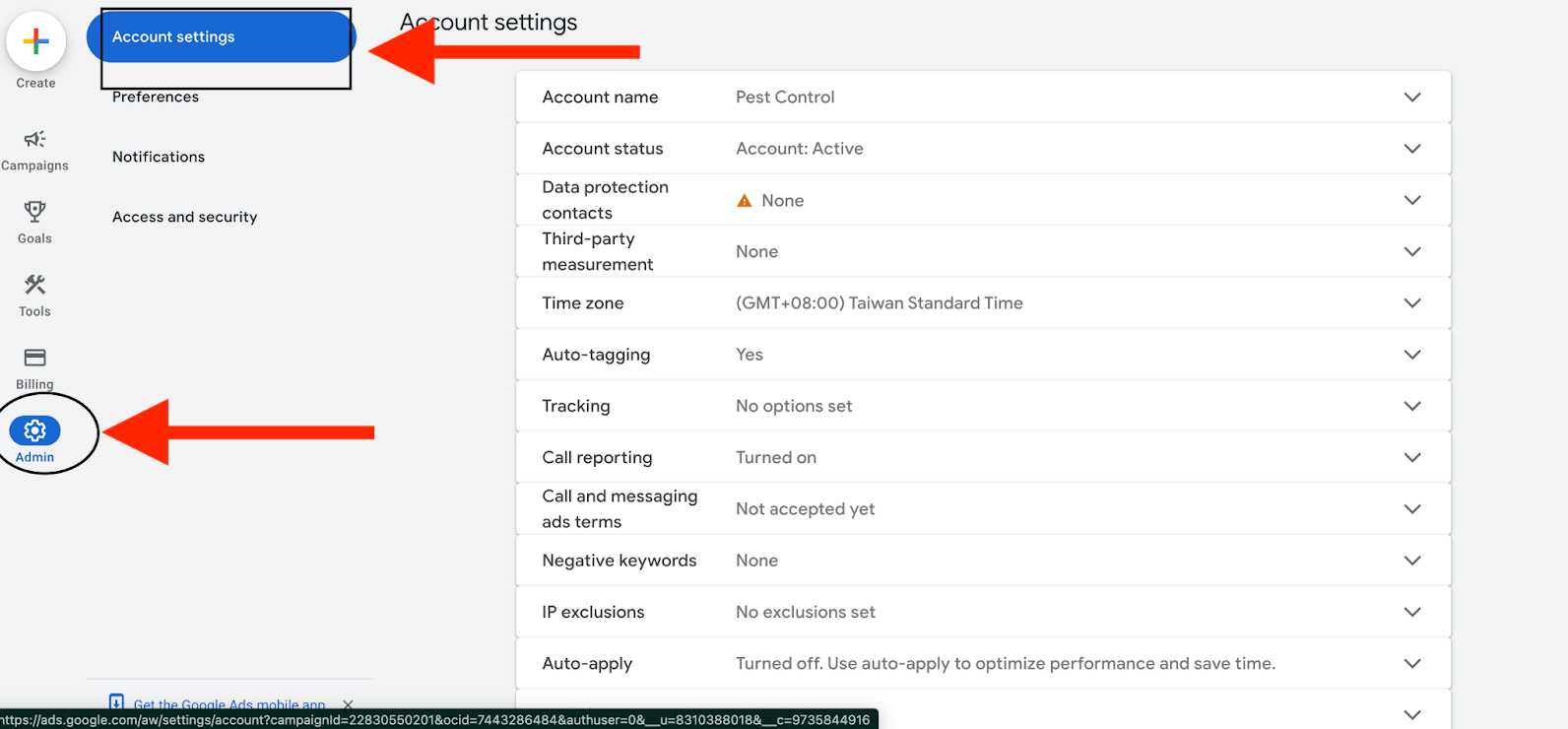This screenshot has width=1568, height=729.
Task: Open Access and security menu item
Action: pyautogui.click(x=184, y=217)
